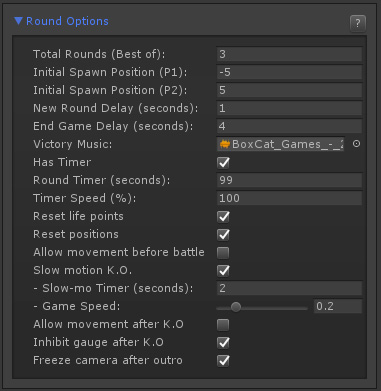This screenshot has width=381, height=391.
Task: Disable the Has Timer checkbox
Action: (x=223, y=162)
